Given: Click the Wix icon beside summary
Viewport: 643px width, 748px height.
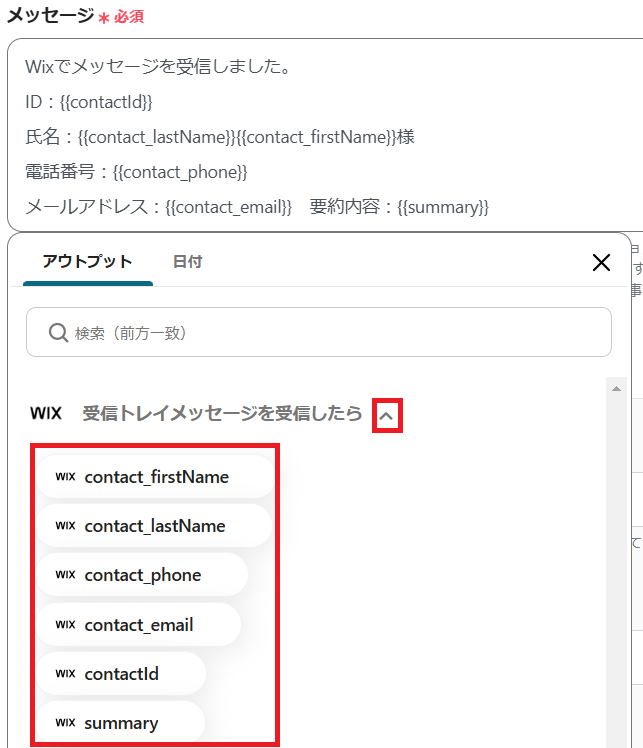Looking at the screenshot, I should [x=65, y=723].
